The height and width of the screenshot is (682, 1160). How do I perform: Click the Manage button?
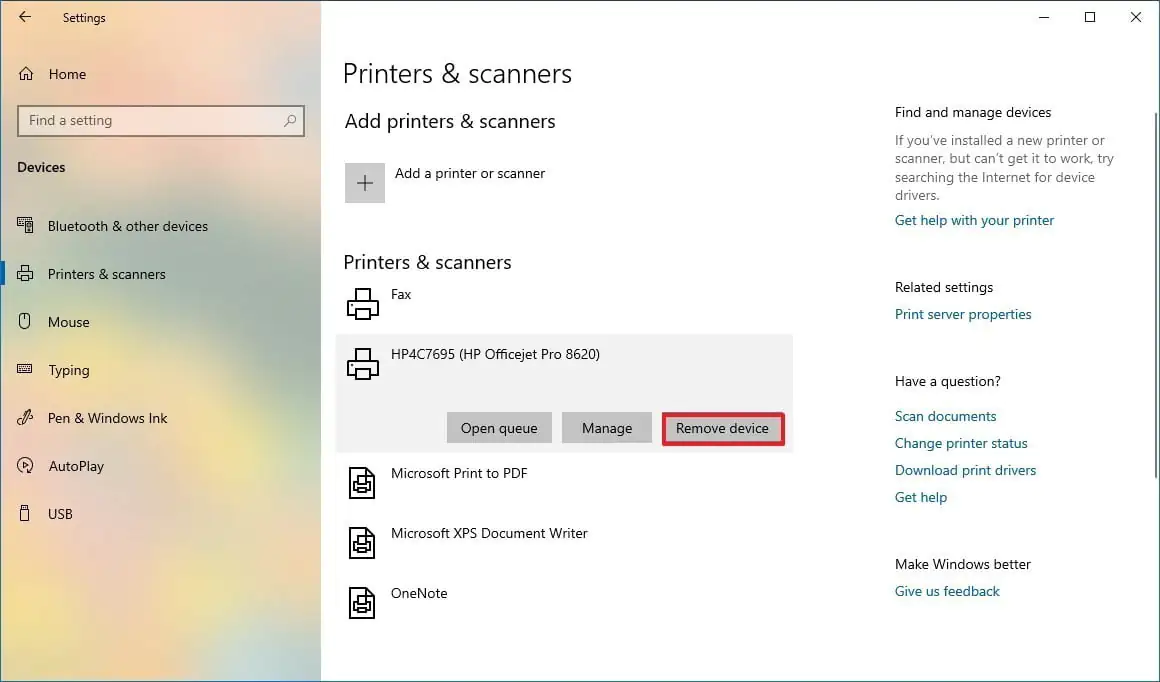(607, 428)
